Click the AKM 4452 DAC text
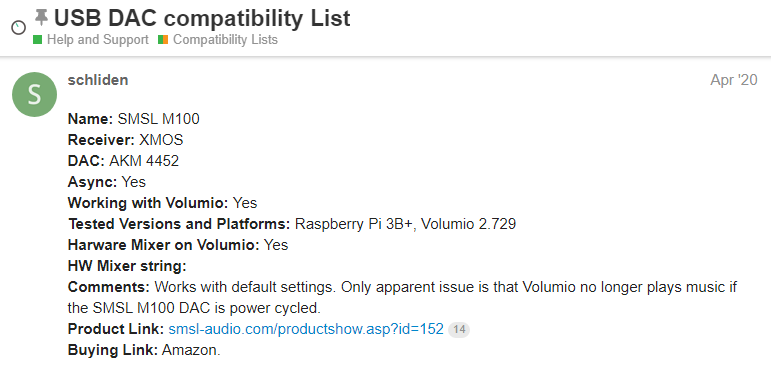 144,161
